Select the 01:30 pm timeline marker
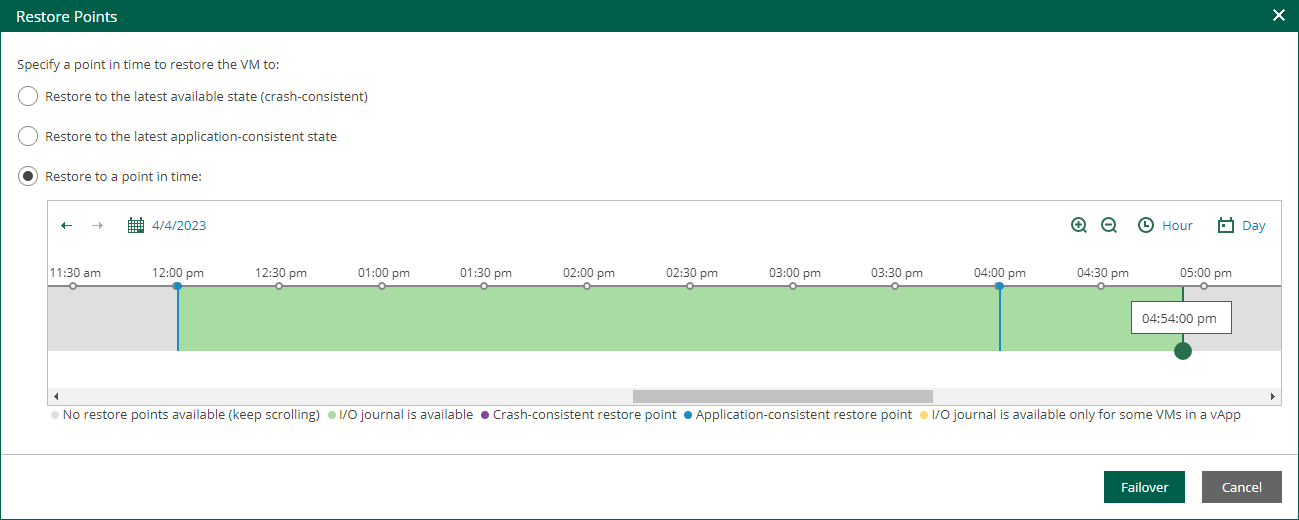The height and width of the screenshot is (520, 1299). pyautogui.click(x=484, y=286)
